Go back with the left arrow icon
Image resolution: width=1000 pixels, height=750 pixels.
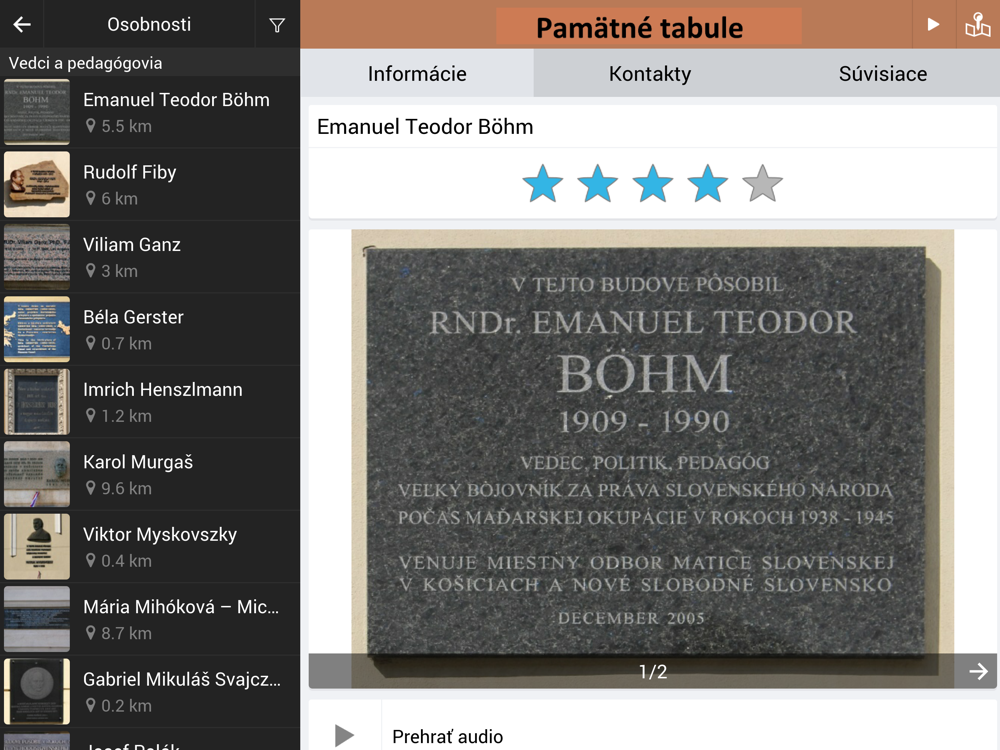[x=22, y=24]
